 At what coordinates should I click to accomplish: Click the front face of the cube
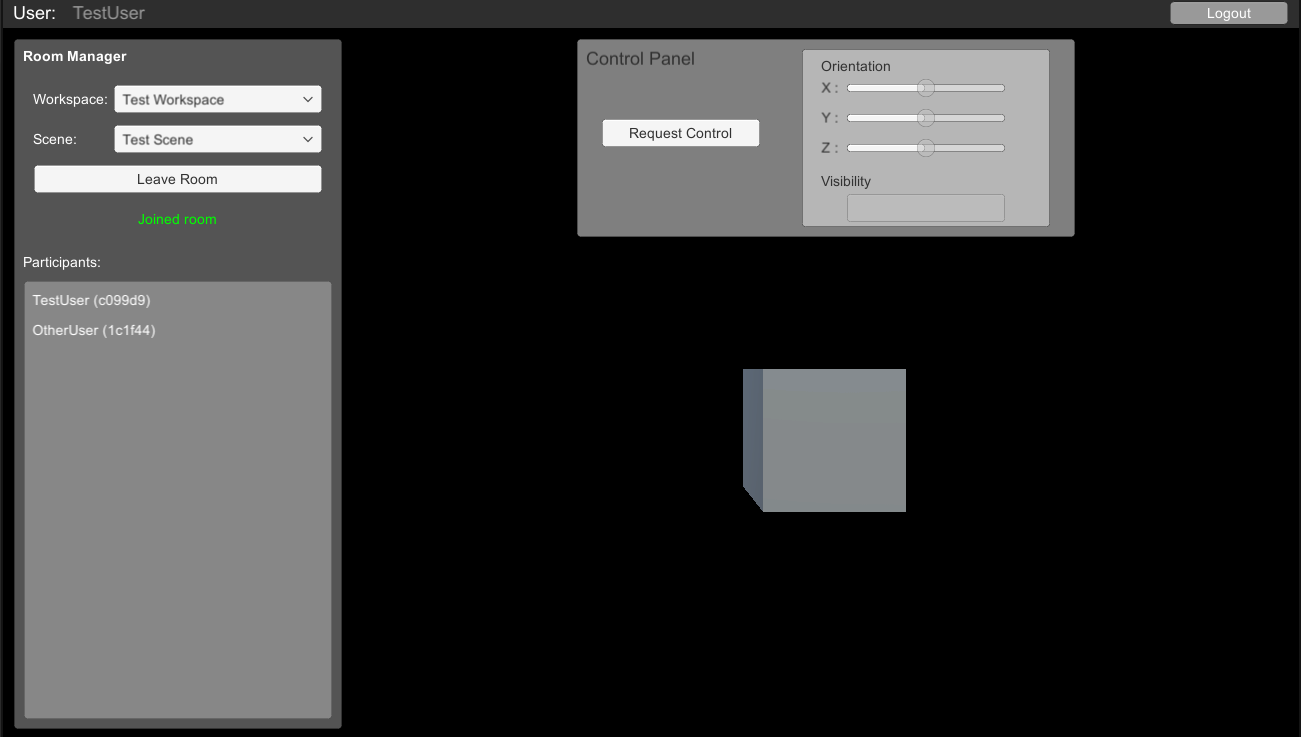[x=833, y=440]
